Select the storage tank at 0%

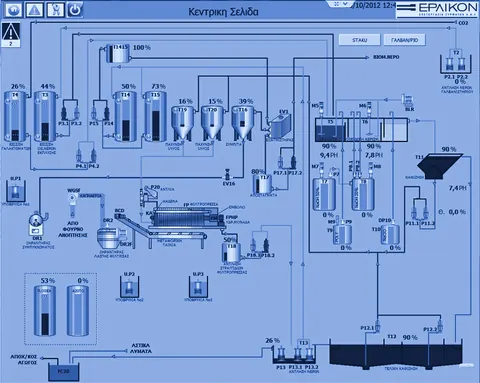tap(78, 311)
